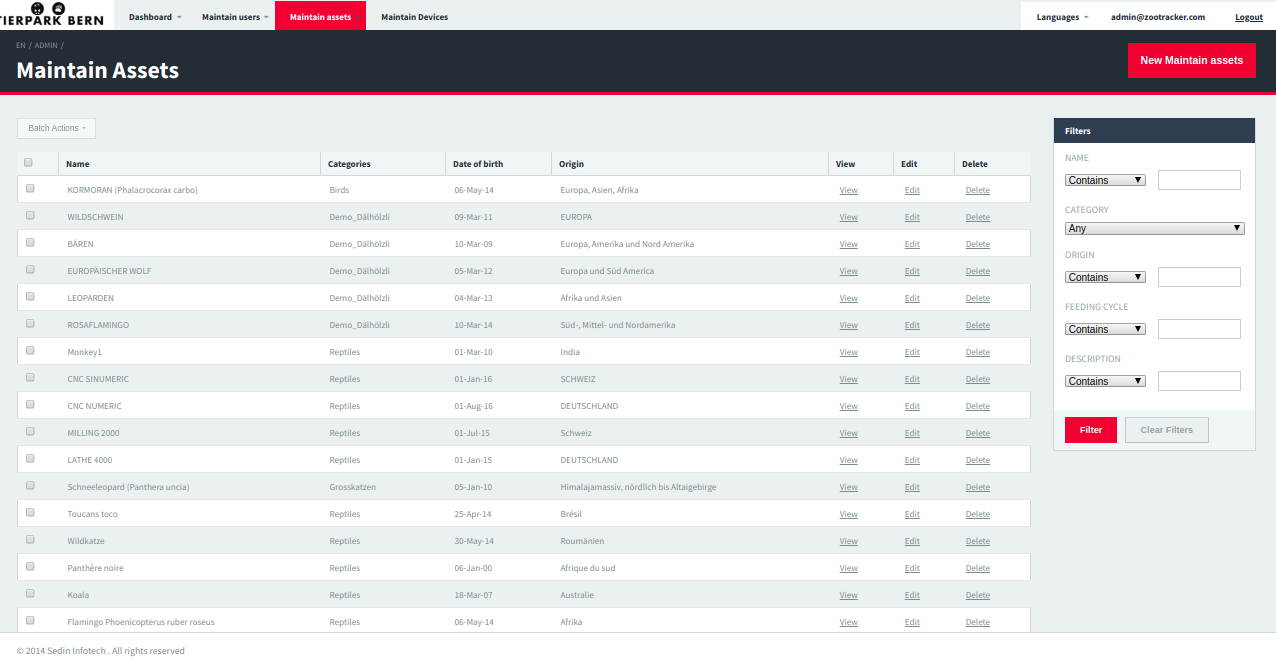The image size is (1276, 669).
Task: Click the Origin filter text field
Action: (x=1198, y=277)
